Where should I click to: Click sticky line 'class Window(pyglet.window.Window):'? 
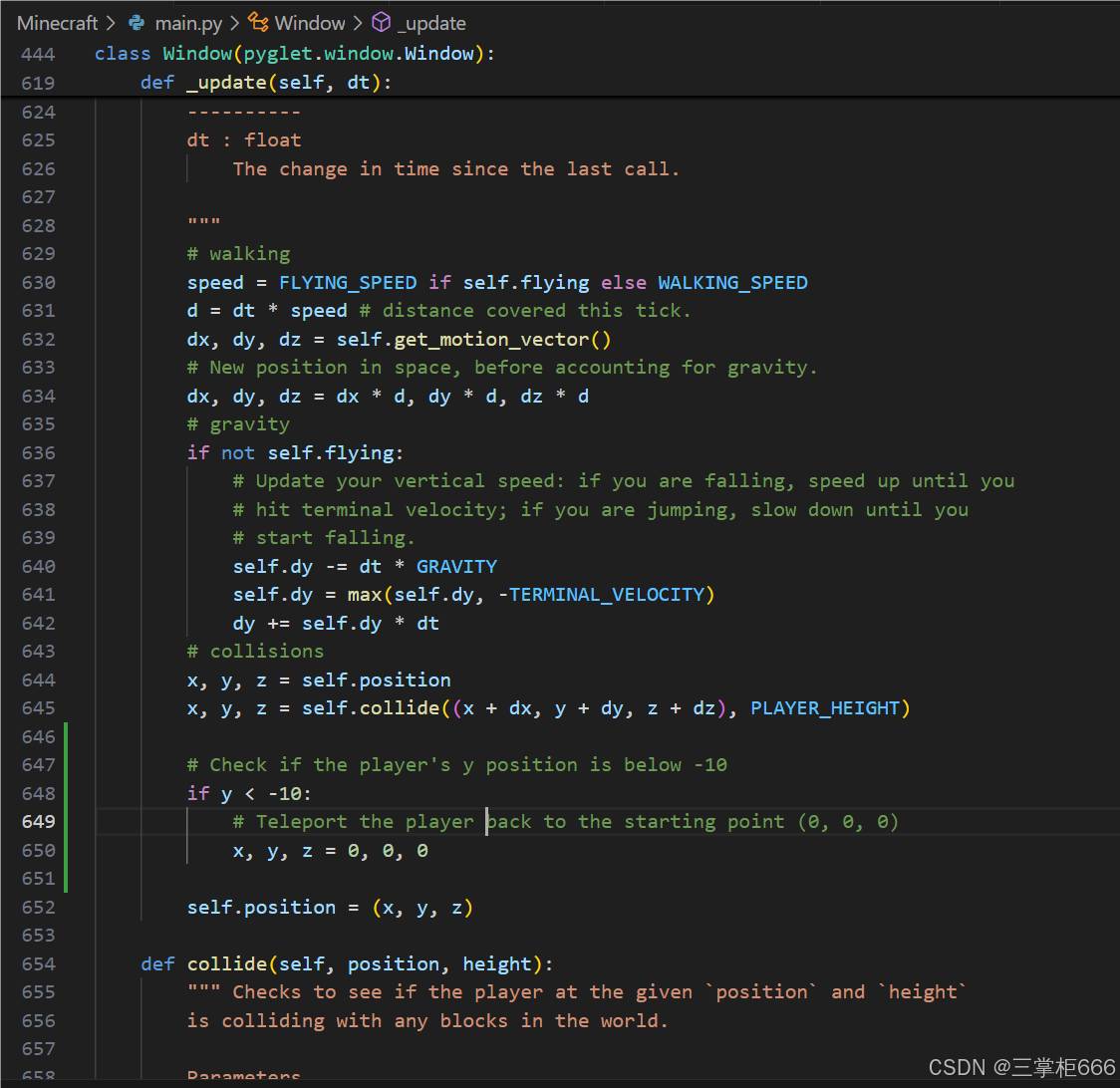point(294,54)
